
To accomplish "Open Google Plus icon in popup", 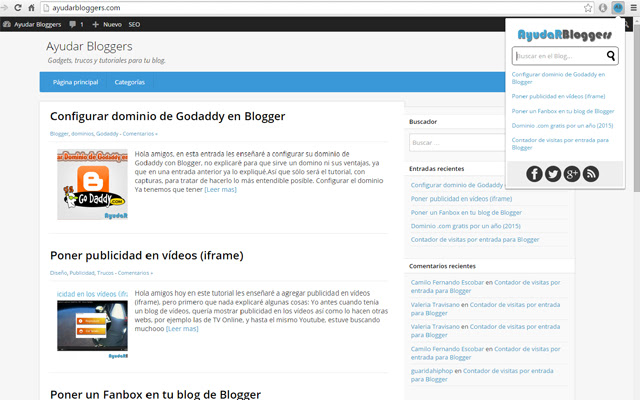I will (x=572, y=174).
